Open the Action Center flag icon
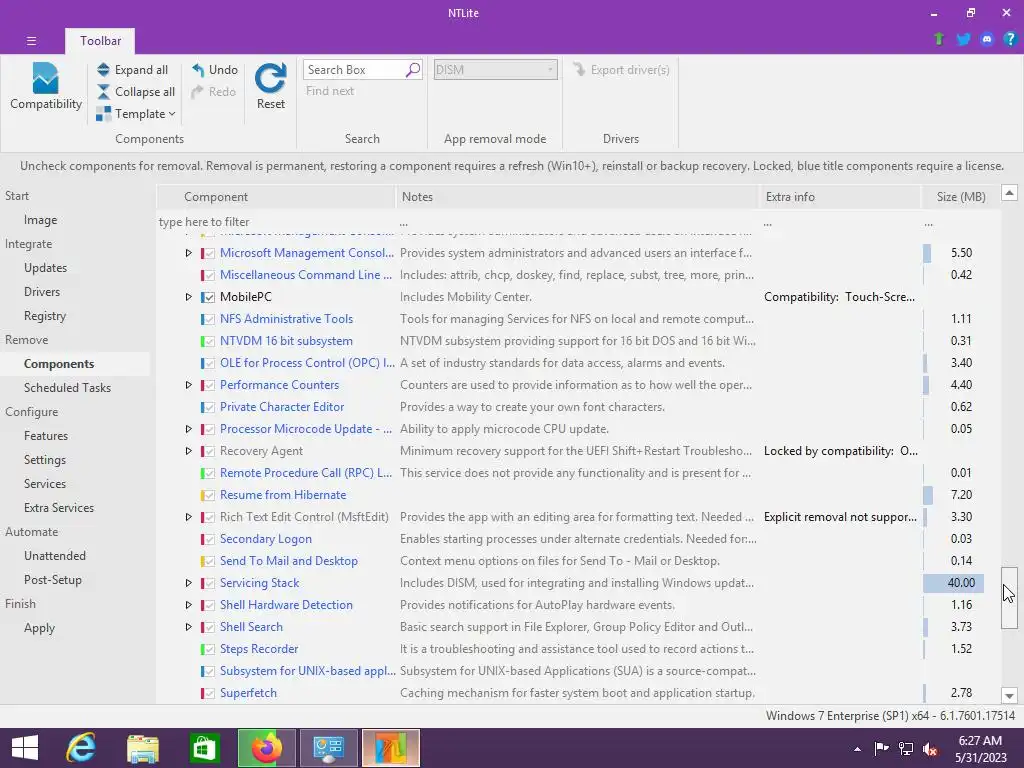The height and width of the screenshot is (768, 1024). click(881, 749)
